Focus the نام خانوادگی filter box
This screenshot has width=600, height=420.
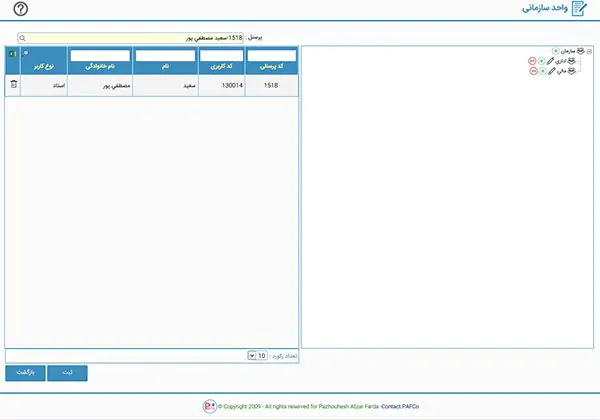click(x=100, y=56)
